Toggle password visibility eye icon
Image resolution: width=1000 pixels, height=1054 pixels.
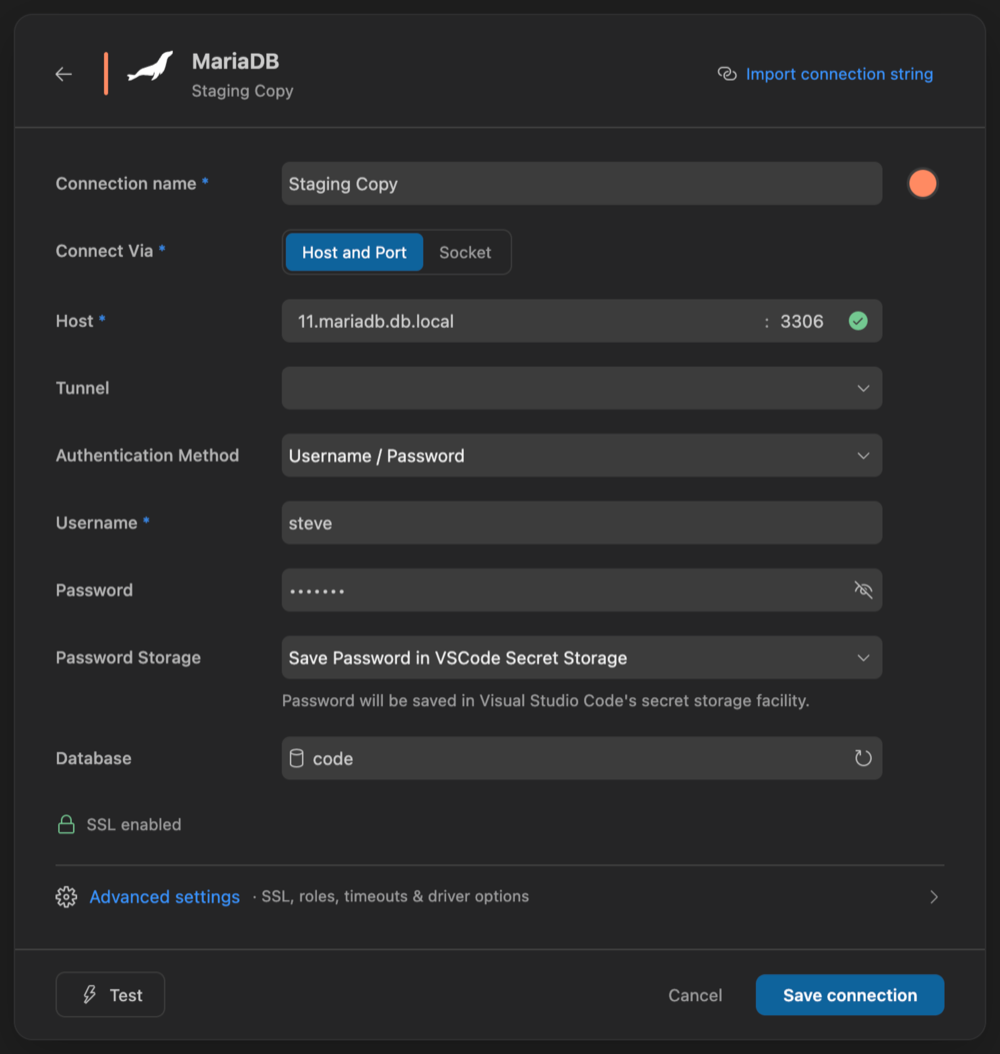(864, 590)
